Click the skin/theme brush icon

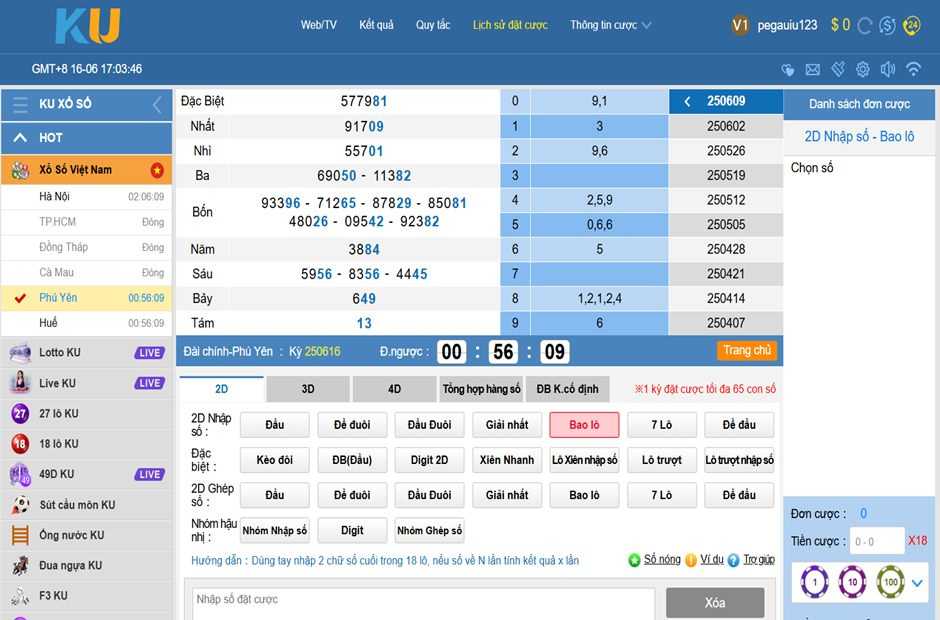838,70
